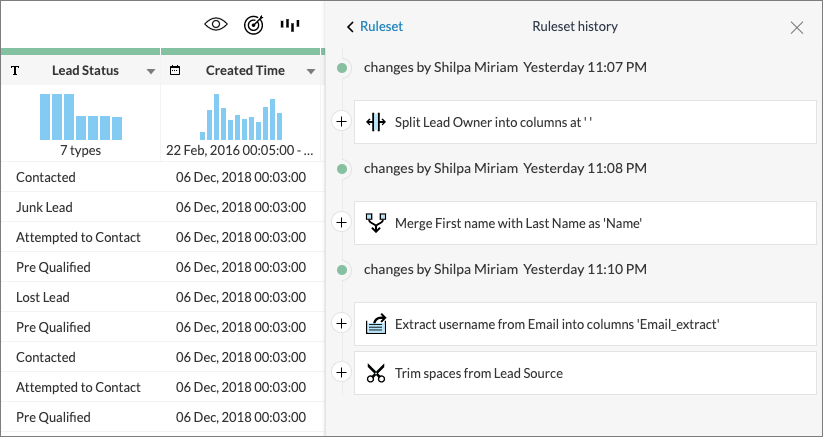Viewport: 823px width, 437px height.
Task: Click the calendar type icon for Created Time
Action: pos(176,71)
